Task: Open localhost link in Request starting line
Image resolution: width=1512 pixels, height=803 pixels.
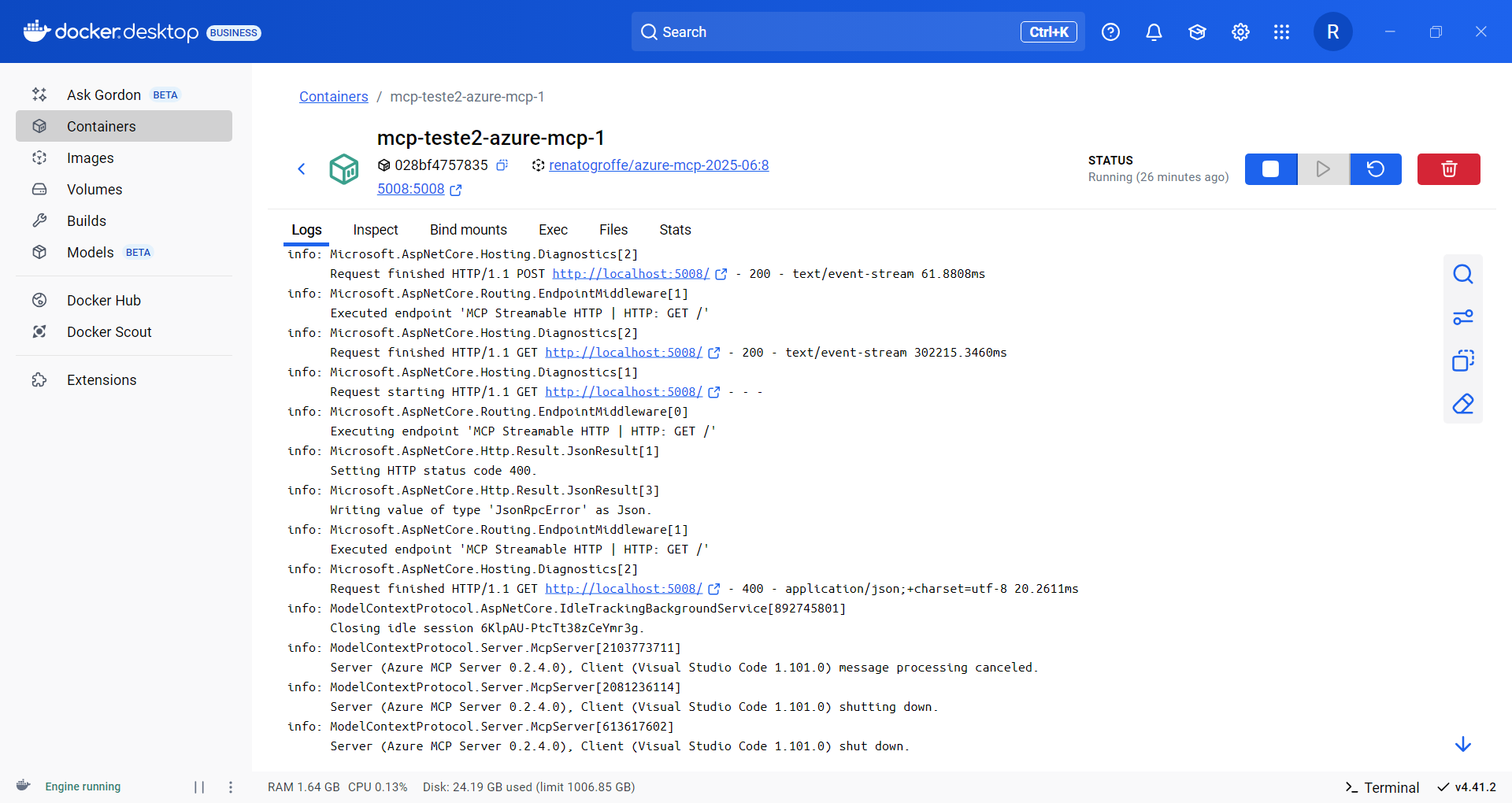Action: click(624, 392)
